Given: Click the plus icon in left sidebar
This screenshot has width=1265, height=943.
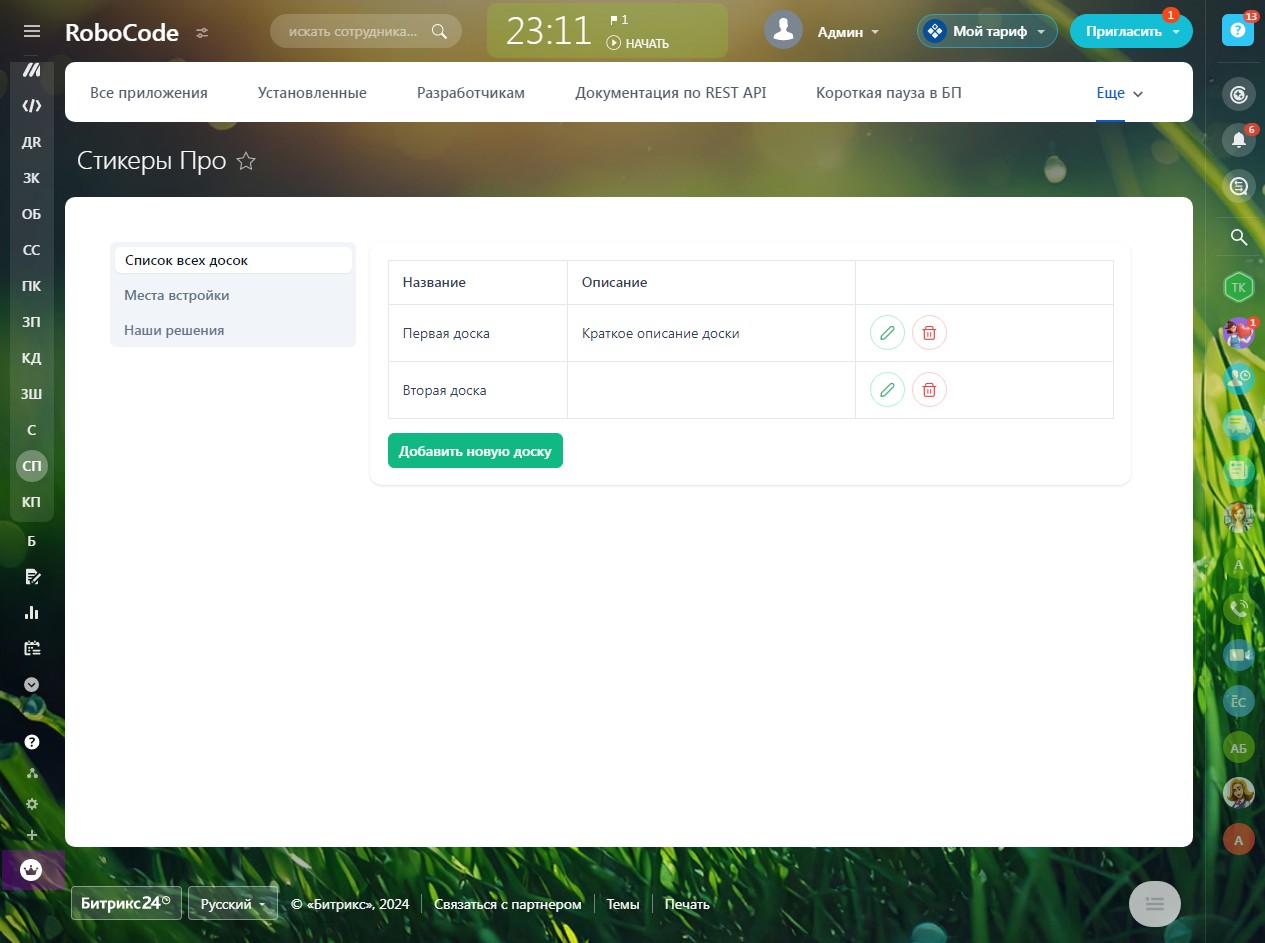Looking at the screenshot, I should (x=32, y=835).
